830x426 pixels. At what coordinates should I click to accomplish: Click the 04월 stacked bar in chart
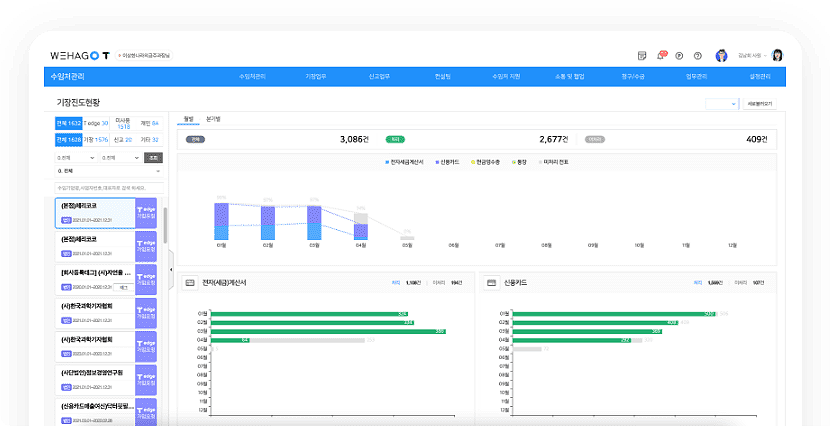(361, 226)
